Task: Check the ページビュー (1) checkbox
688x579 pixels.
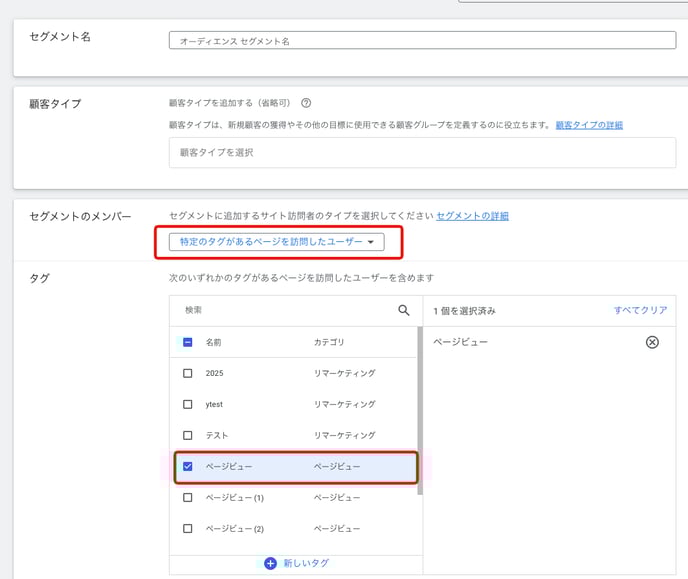Action: tap(187, 497)
